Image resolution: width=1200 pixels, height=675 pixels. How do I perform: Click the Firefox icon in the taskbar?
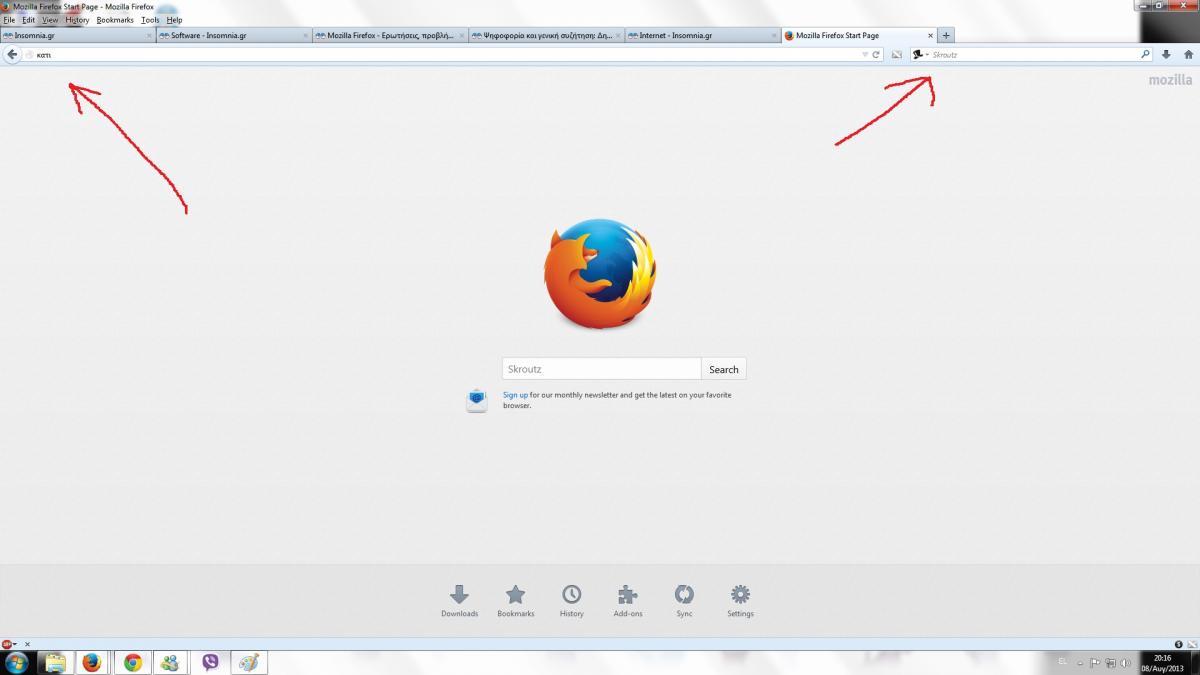(x=92, y=662)
